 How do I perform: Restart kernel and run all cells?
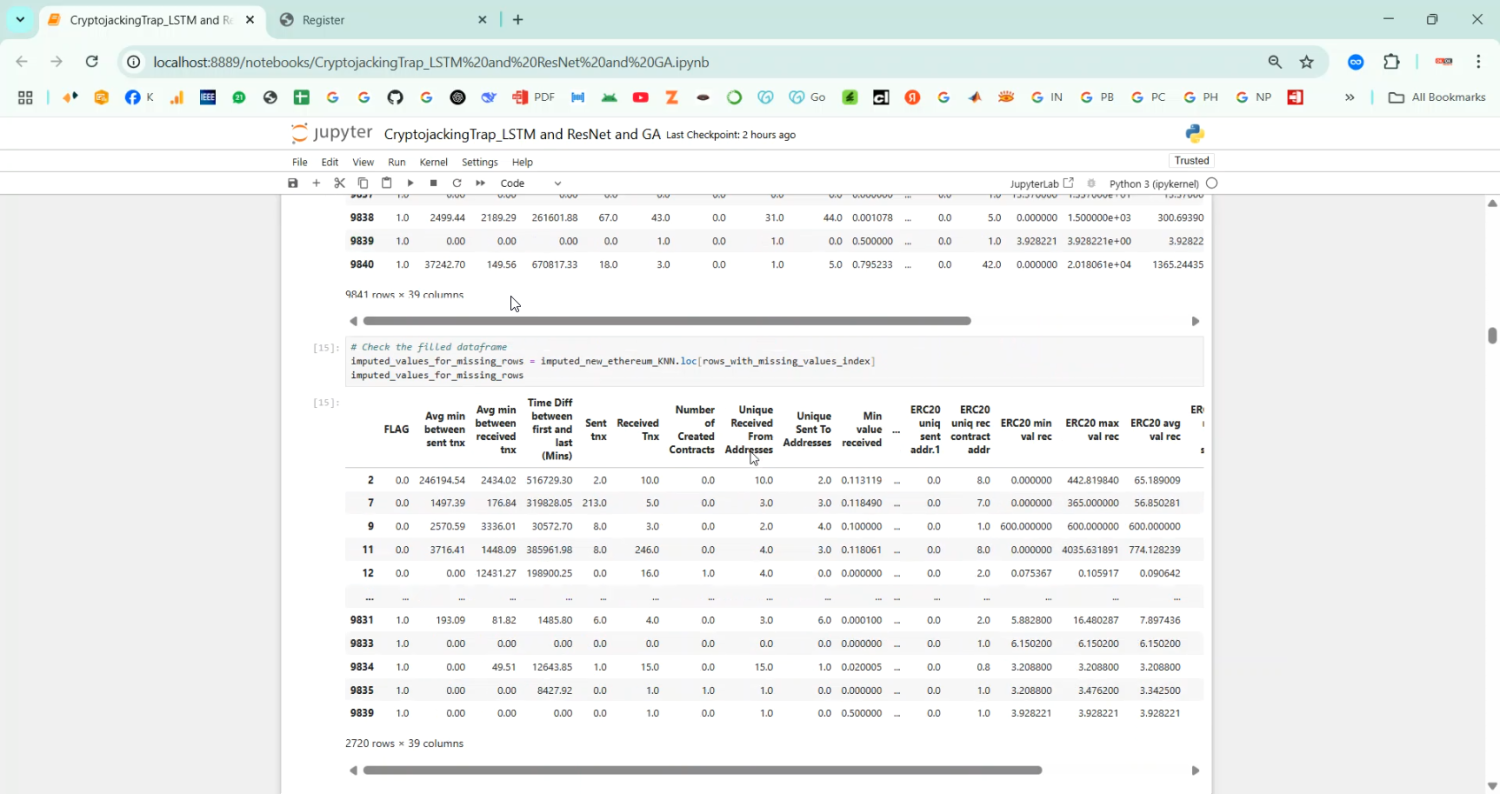(480, 183)
